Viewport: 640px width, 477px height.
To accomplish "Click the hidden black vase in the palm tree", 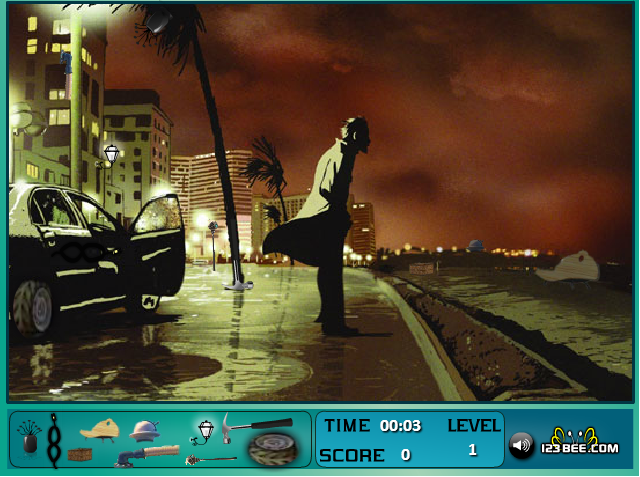I will coord(156,22).
